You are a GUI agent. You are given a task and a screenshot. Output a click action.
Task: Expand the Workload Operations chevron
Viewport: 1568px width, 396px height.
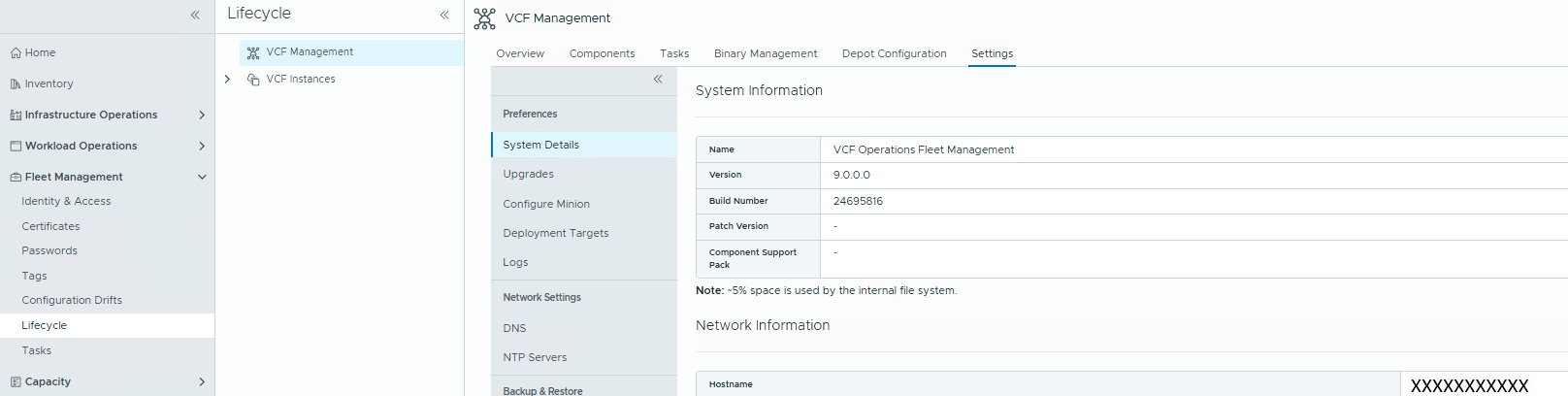pos(202,147)
